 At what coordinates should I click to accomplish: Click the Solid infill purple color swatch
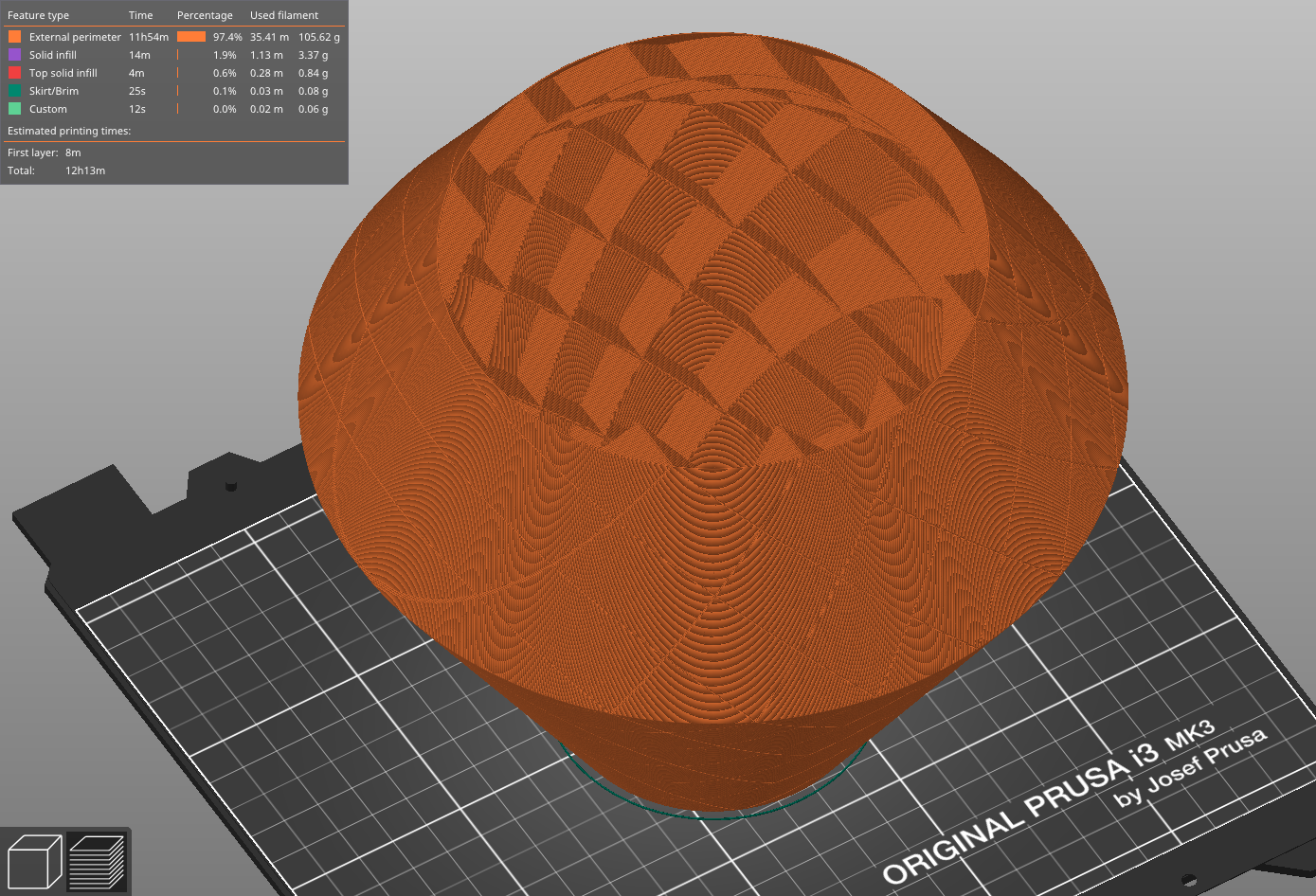(x=14, y=55)
